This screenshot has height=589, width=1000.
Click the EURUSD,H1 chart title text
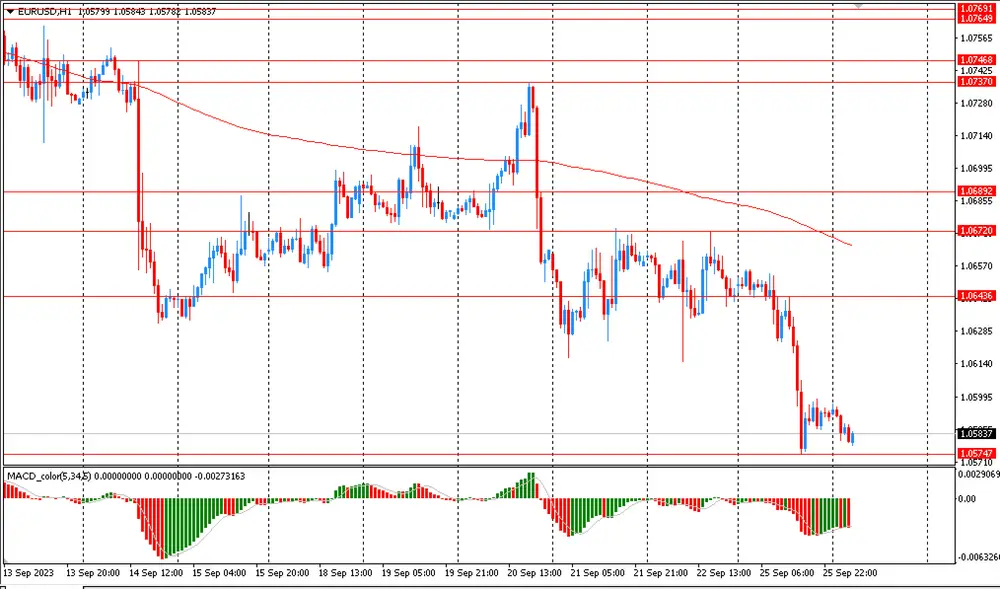(45, 12)
